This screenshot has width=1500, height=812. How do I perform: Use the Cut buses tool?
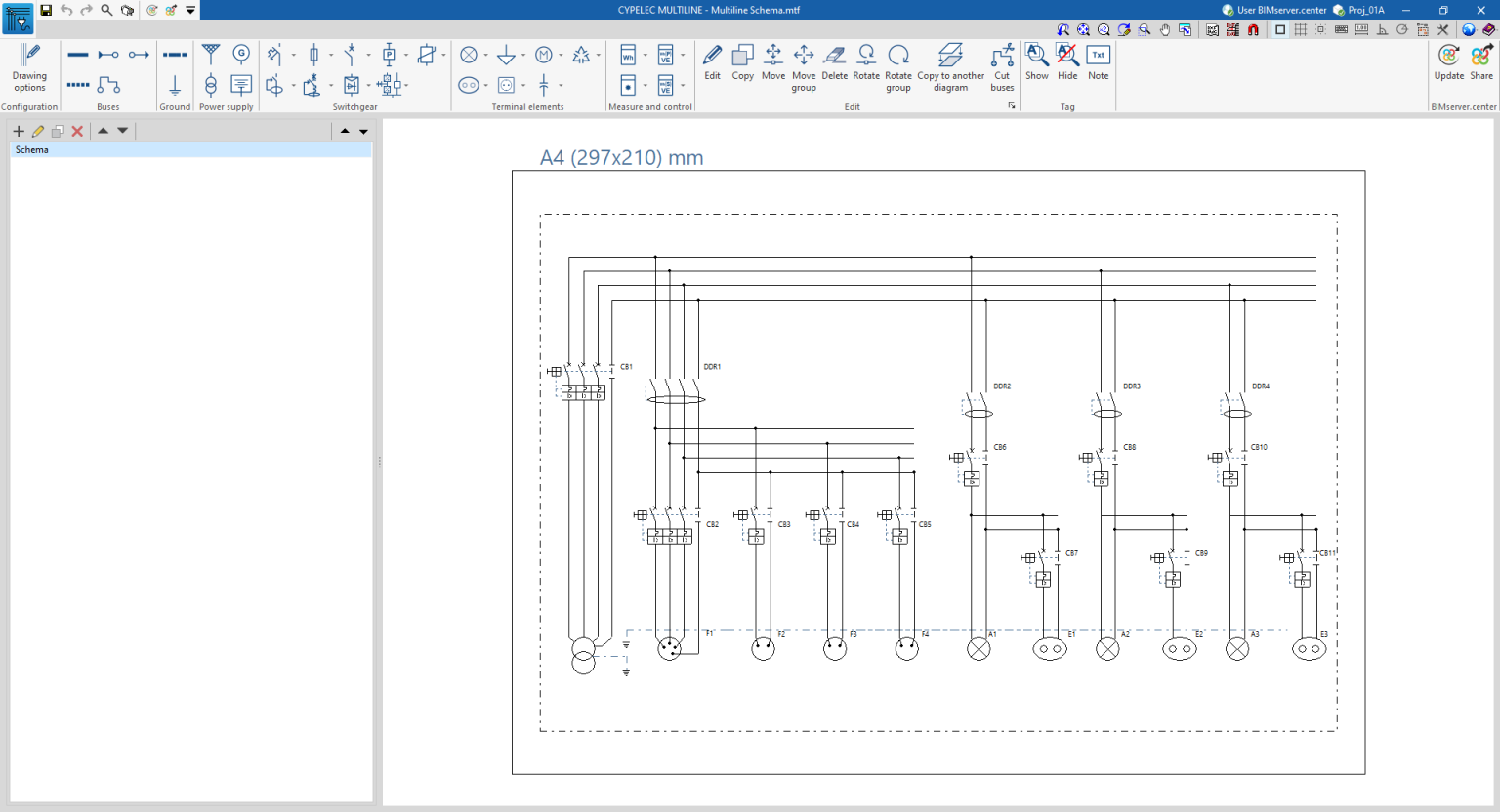(1001, 64)
